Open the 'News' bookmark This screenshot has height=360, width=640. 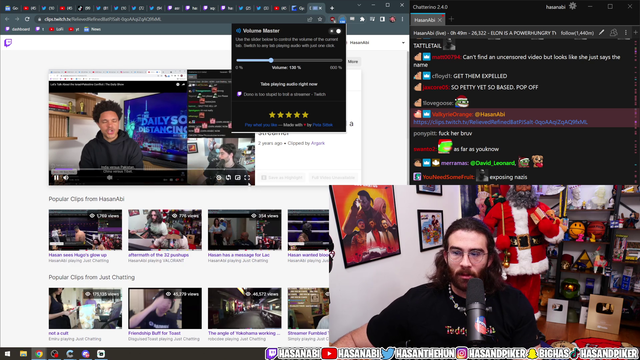[93, 29]
